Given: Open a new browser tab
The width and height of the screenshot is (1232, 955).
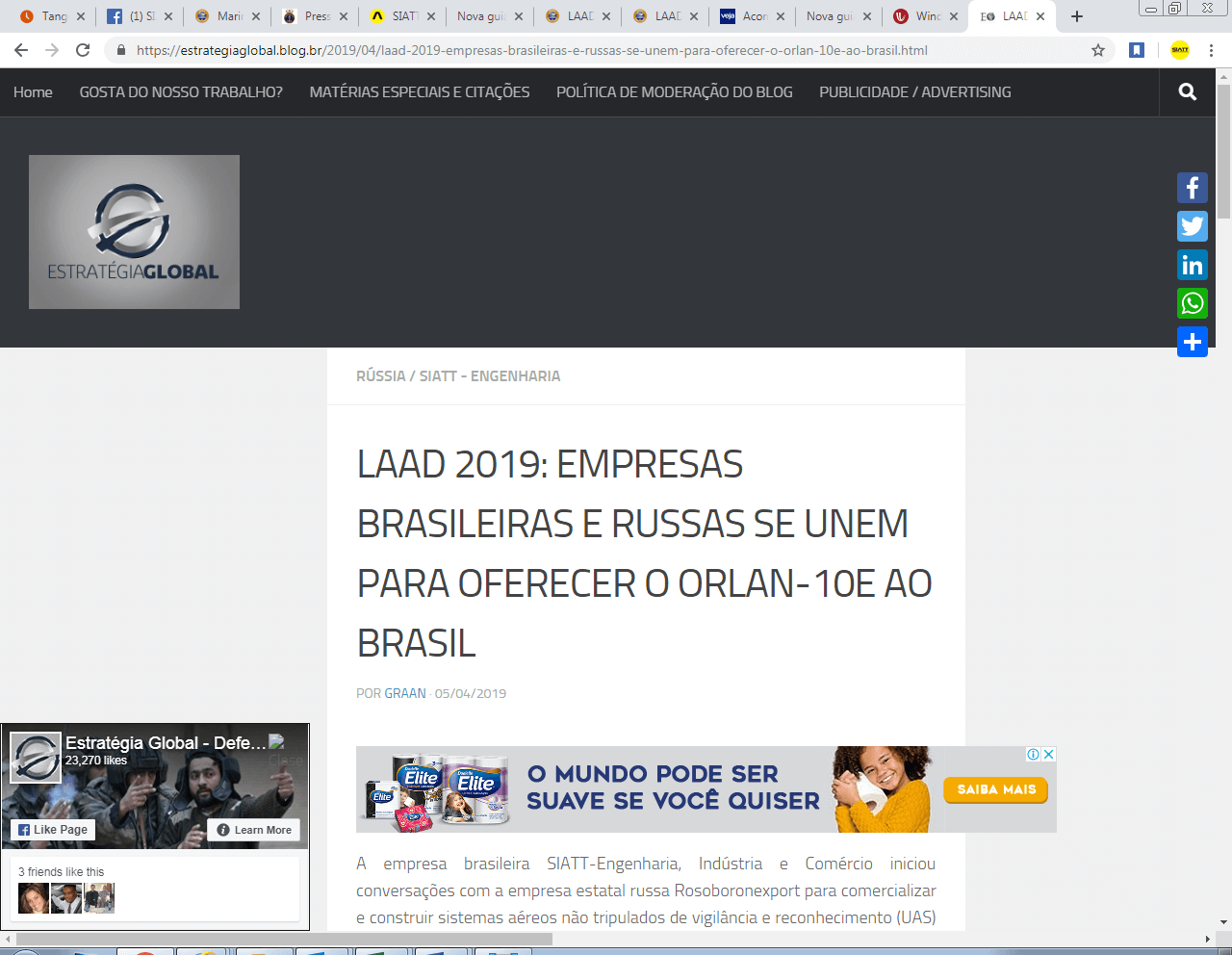Looking at the screenshot, I should (1077, 16).
